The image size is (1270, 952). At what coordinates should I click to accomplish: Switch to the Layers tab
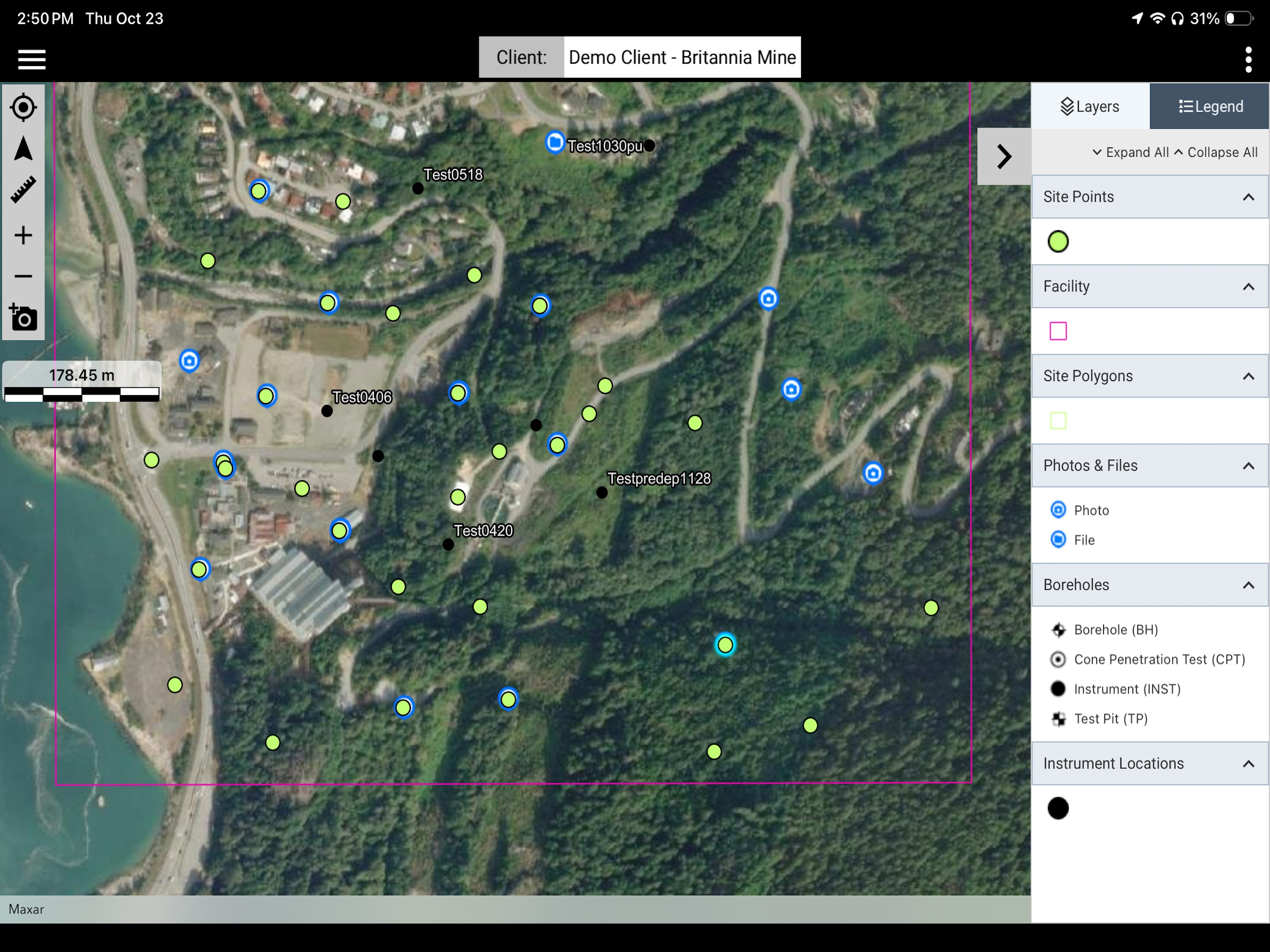point(1090,106)
